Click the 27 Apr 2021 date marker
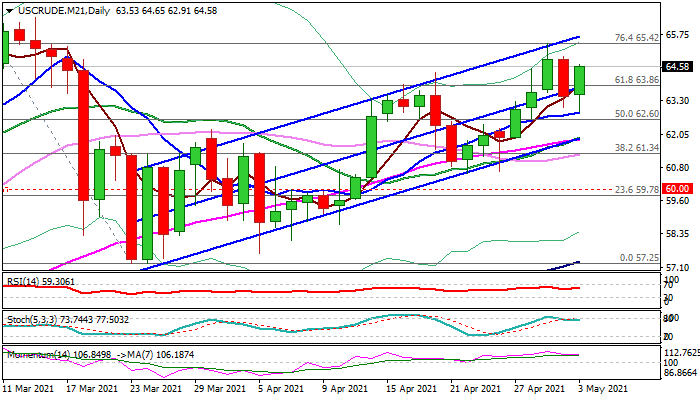Image resolution: width=700 pixels, height=400 pixels. (539, 388)
